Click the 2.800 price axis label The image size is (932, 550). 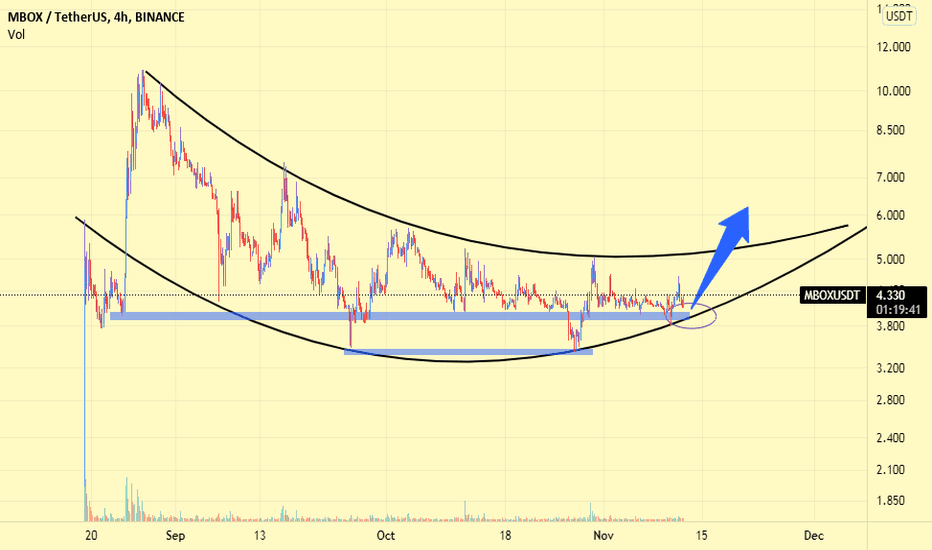tap(890, 400)
